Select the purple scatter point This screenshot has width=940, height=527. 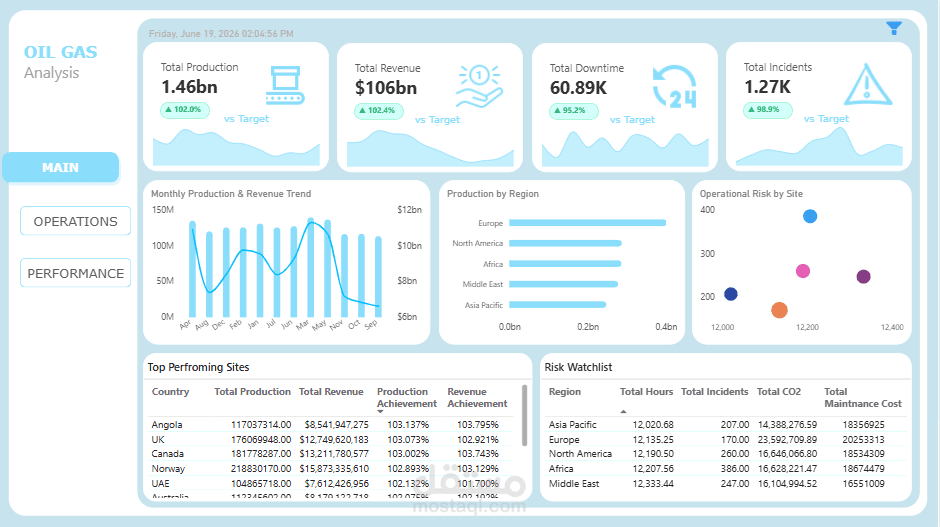tap(863, 276)
